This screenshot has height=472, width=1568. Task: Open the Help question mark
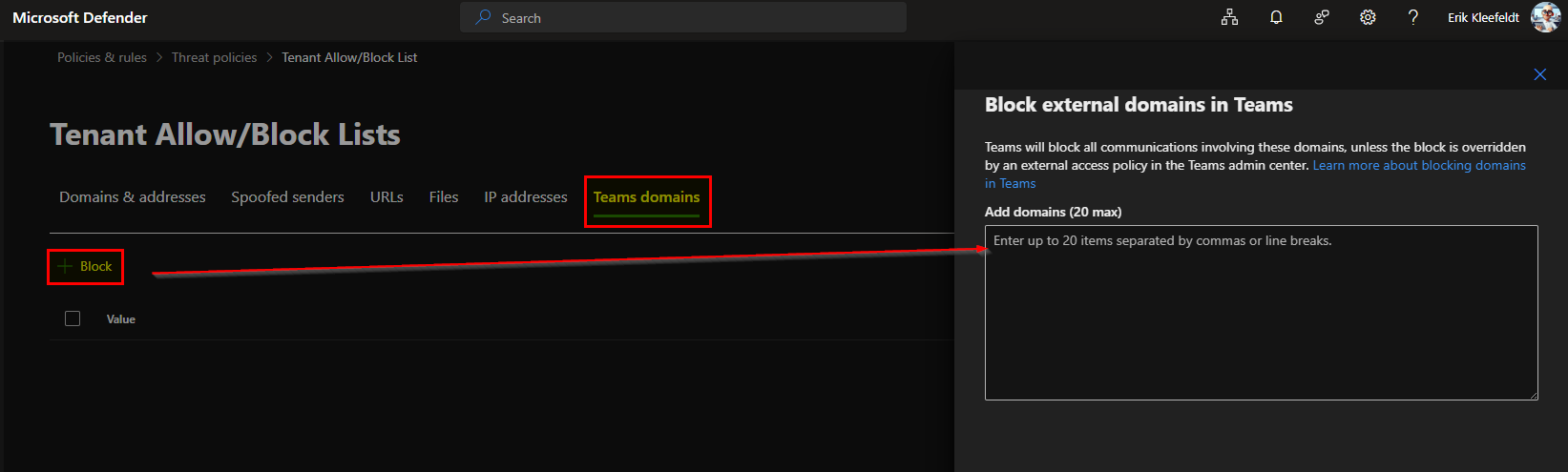(x=1413, y=17)
